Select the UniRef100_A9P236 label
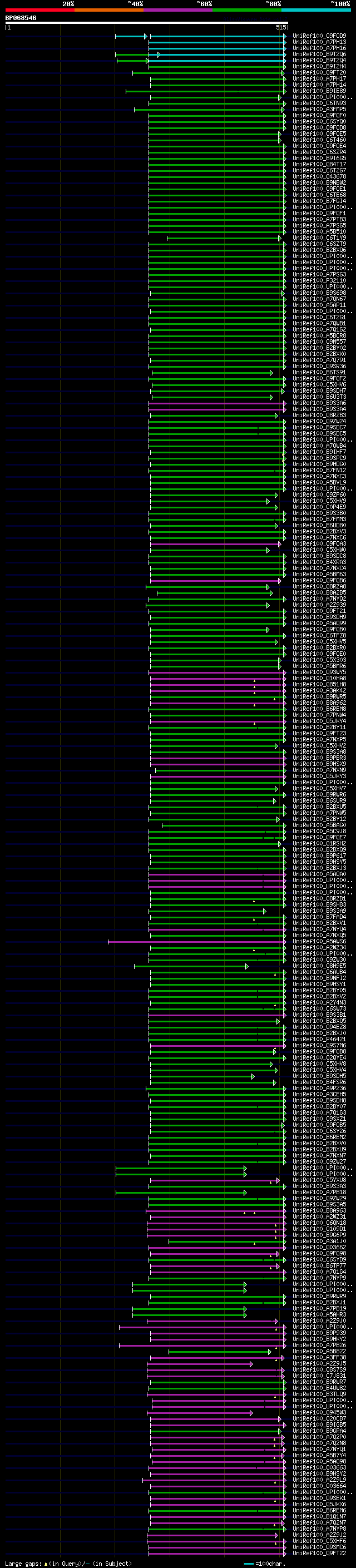 pos(319,1089)
